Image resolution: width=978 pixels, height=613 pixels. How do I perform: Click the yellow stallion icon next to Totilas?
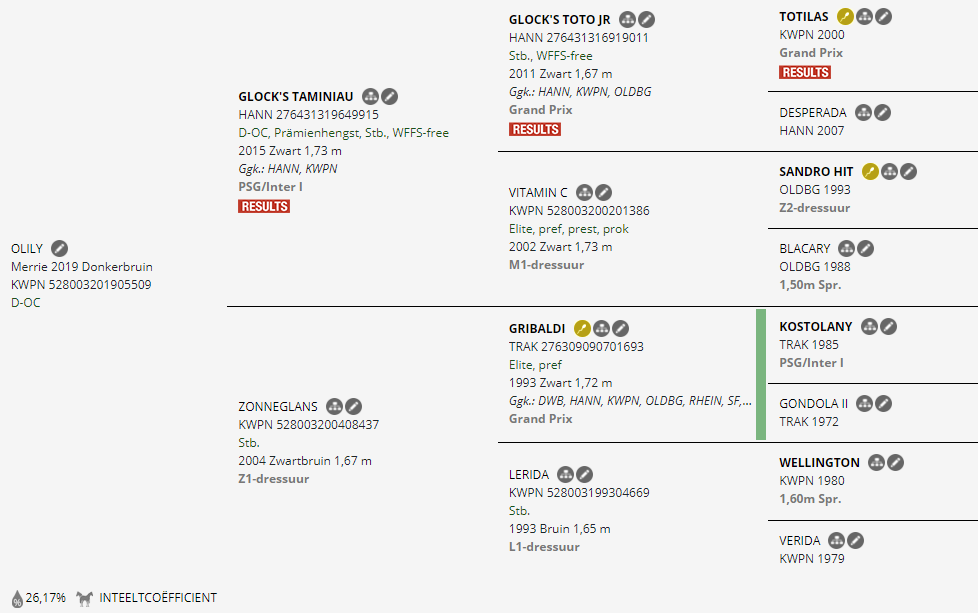pos(846,17)
